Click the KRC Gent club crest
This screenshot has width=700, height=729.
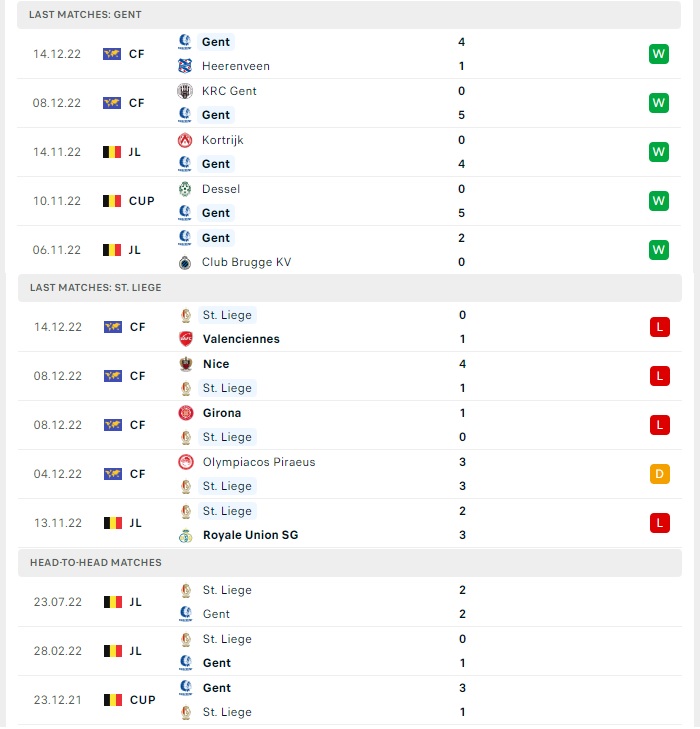click(185, 91)
